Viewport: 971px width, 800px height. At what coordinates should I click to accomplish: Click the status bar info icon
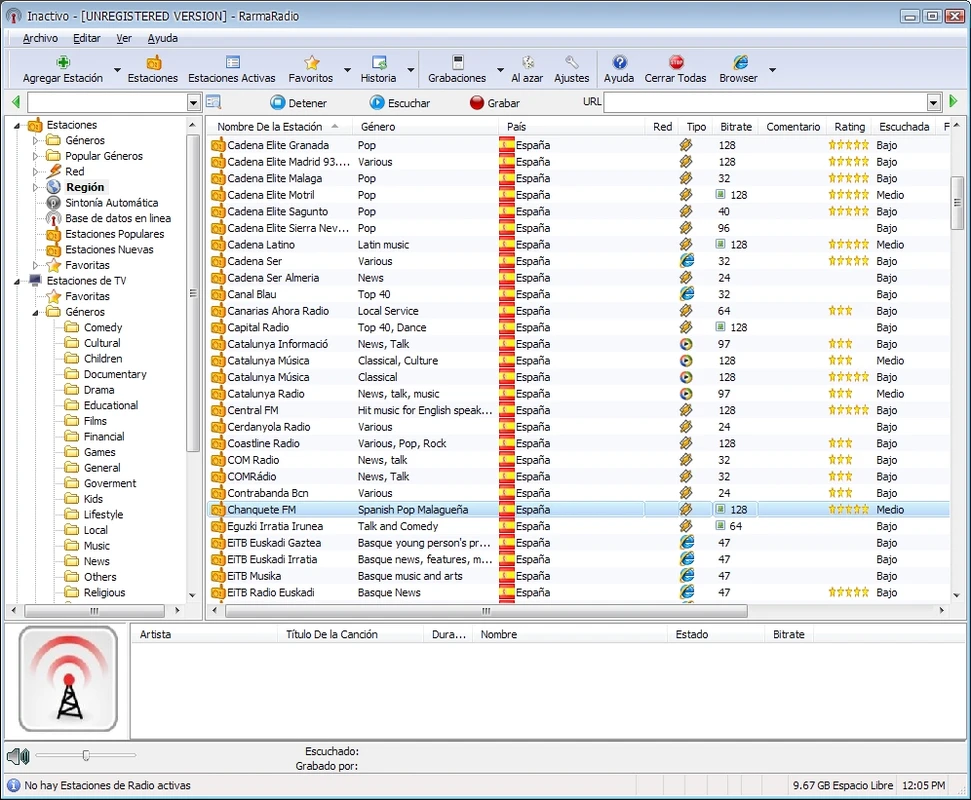tap(14, 785)
